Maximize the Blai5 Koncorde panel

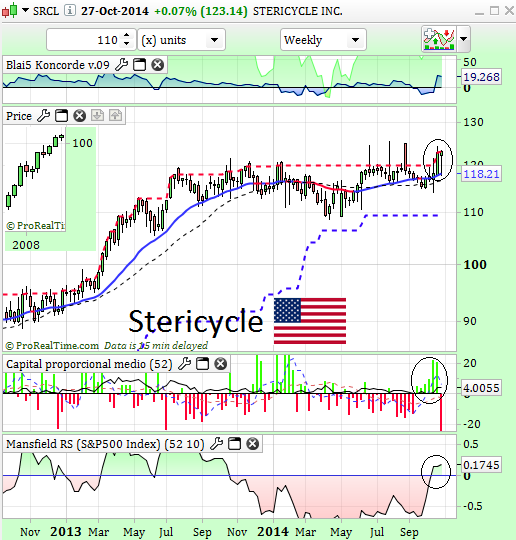140,64
